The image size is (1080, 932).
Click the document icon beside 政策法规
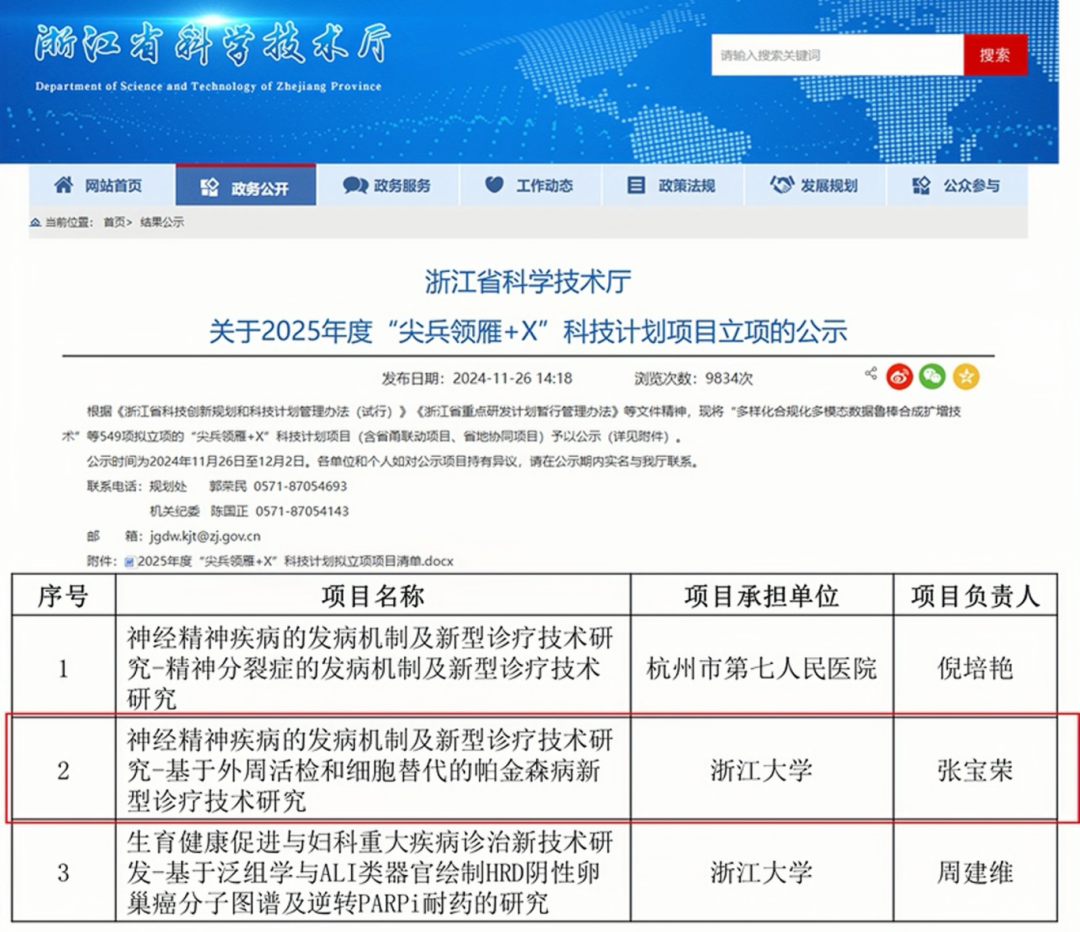[x=636, y=185]
